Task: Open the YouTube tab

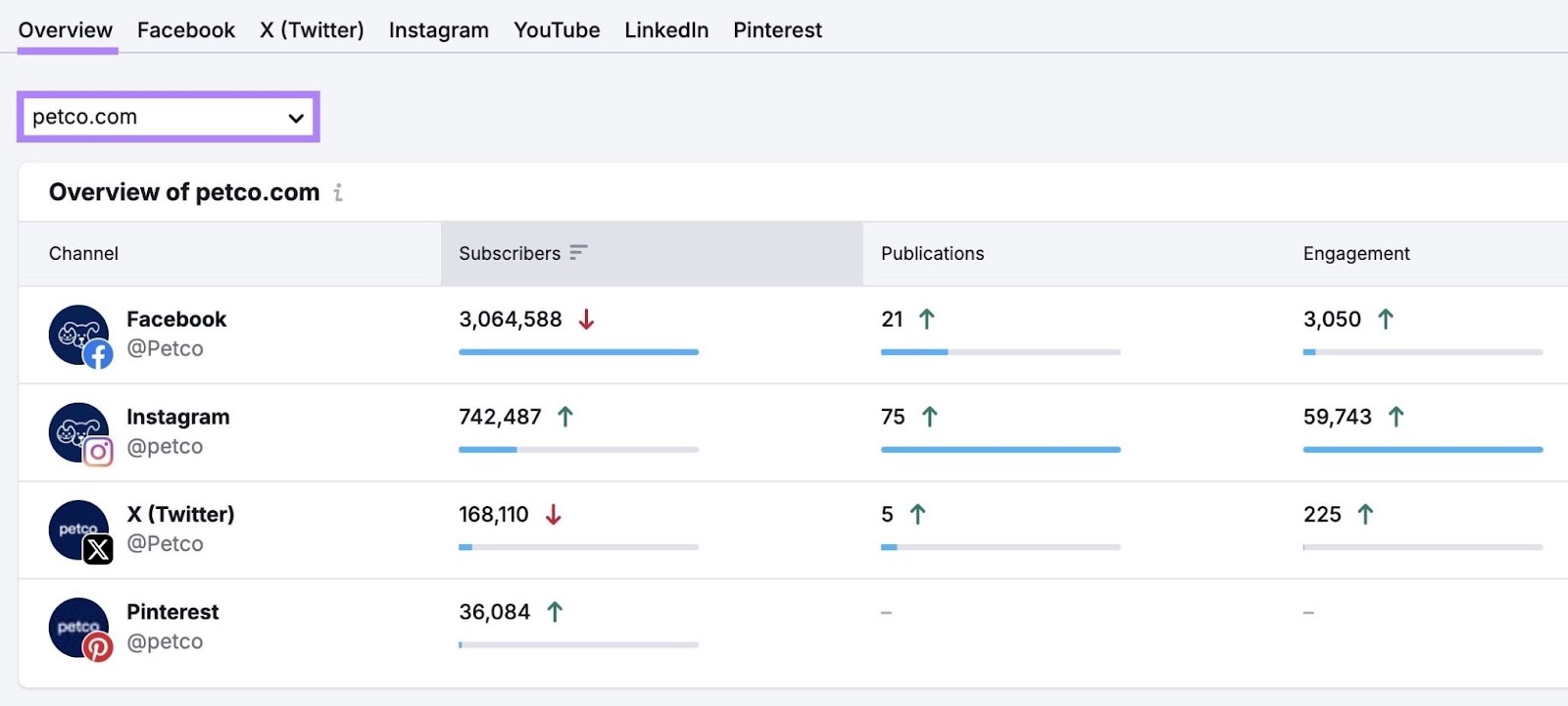Action: coord(557,30)
